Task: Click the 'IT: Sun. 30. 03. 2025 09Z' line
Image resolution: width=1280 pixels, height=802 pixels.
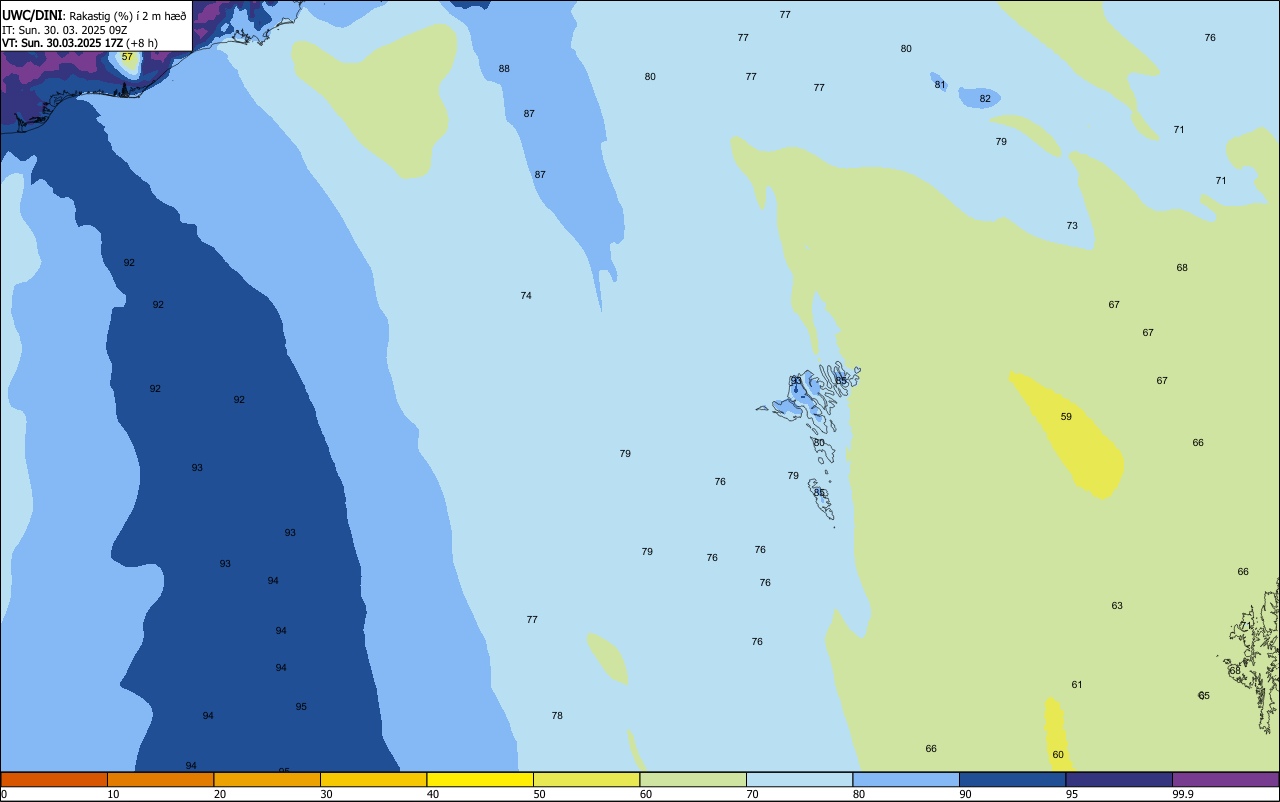Action: pyautogui.click(x=64, y=30)
